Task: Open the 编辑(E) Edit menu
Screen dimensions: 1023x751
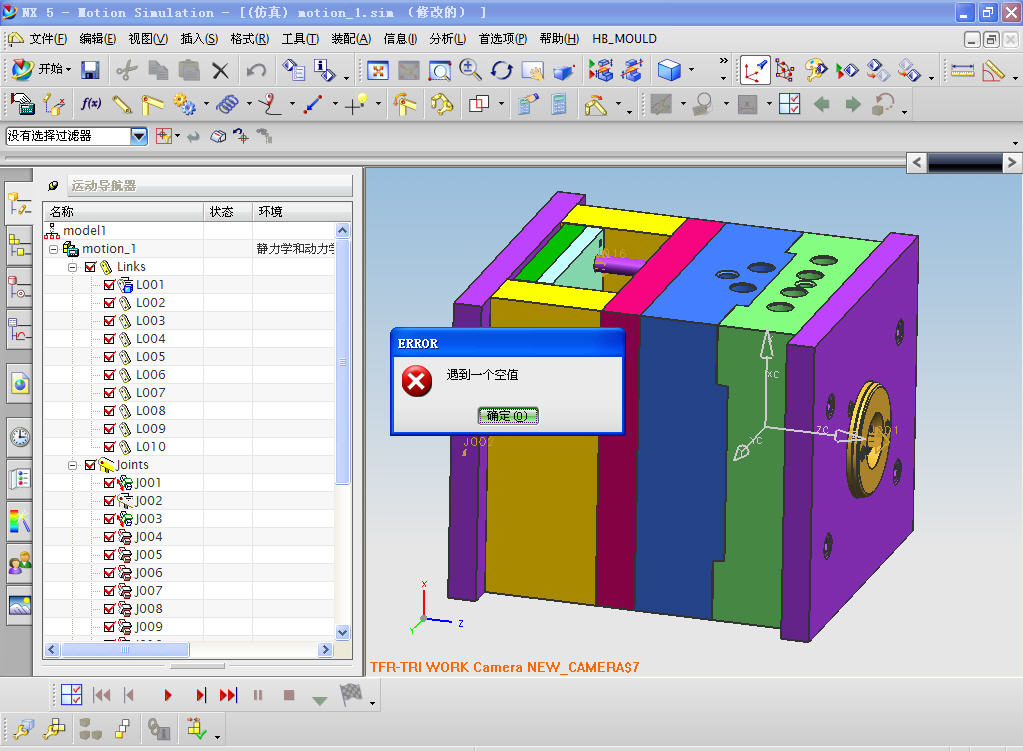Action: (x=97, y=38)
